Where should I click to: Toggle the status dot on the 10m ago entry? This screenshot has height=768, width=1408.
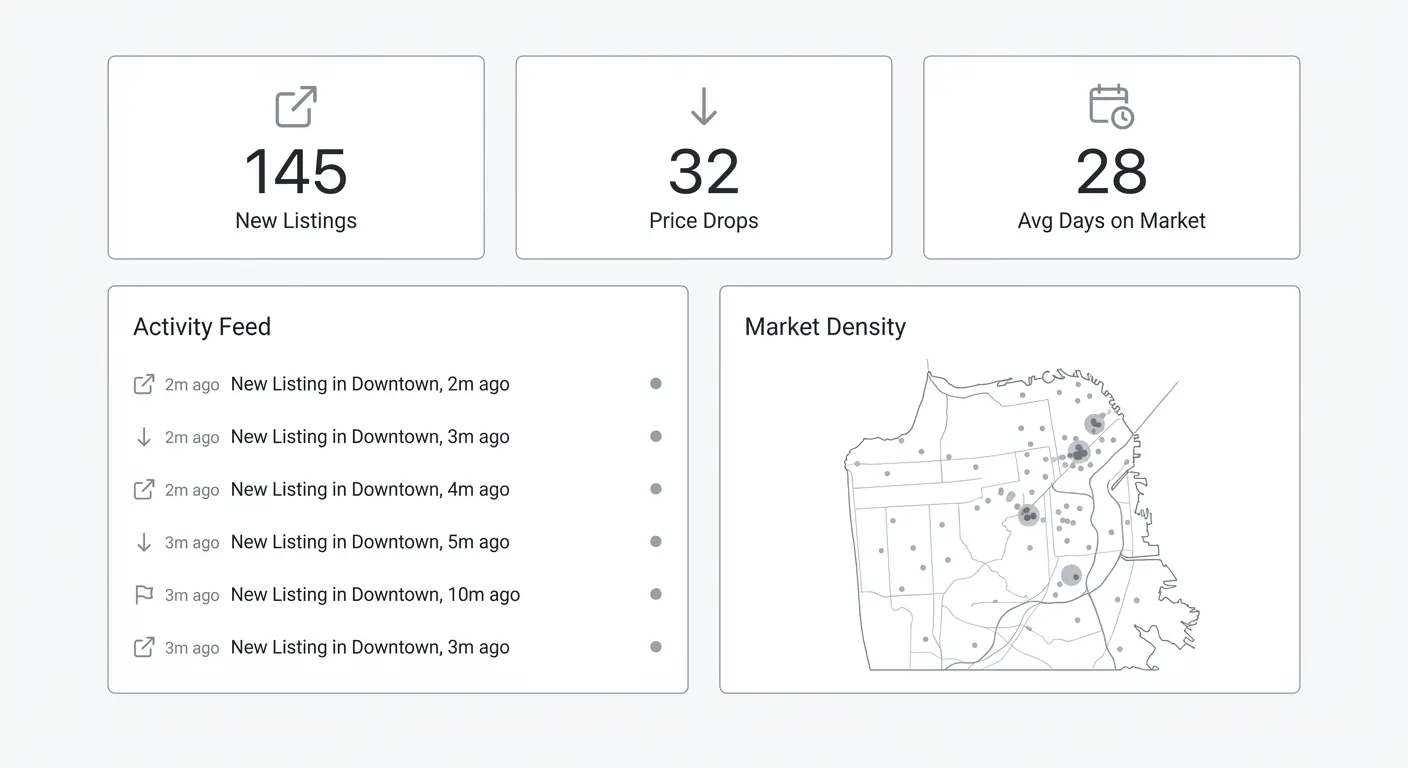656,594
